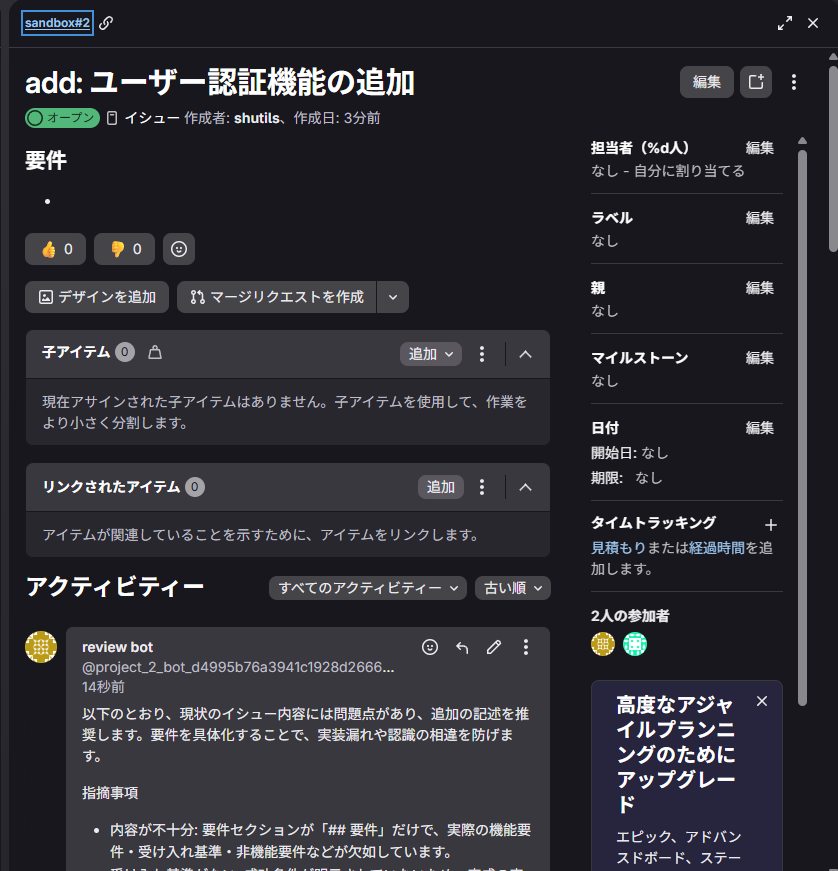838x871 pixels.
Task: Give a thumbs up reaction
Action: (55, 249)
